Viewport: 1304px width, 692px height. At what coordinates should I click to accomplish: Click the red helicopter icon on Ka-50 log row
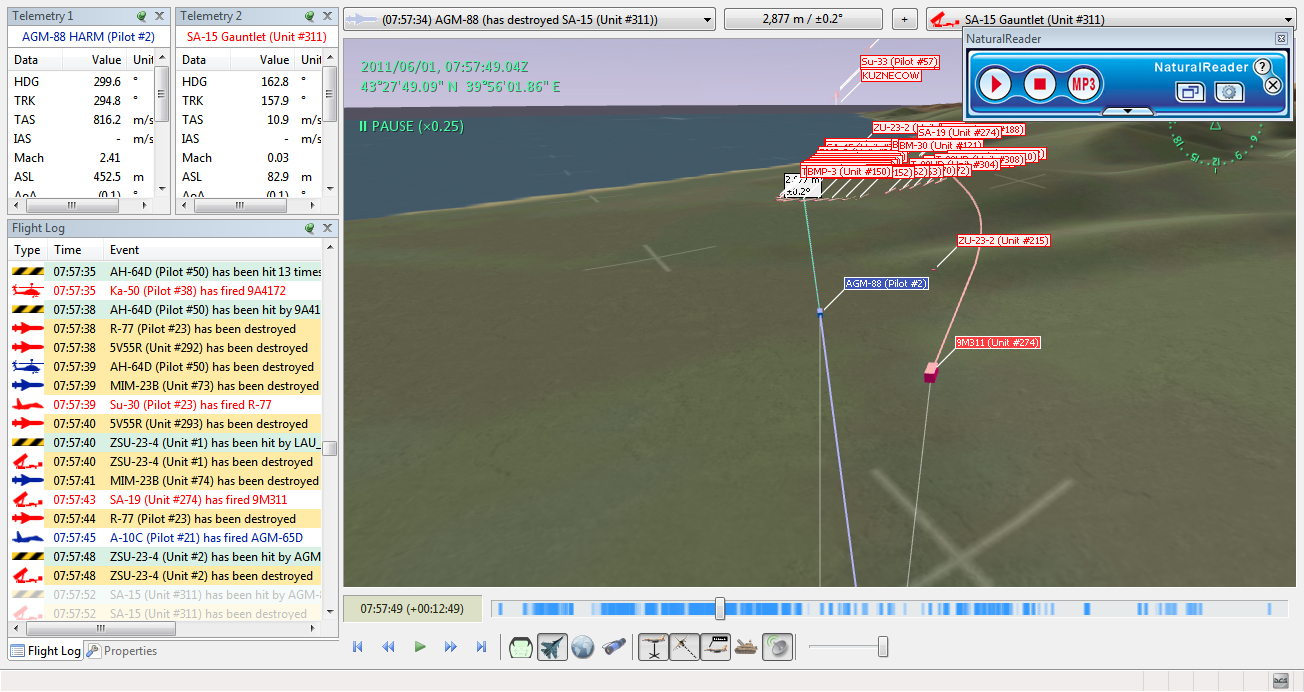[x=26, y=290]
